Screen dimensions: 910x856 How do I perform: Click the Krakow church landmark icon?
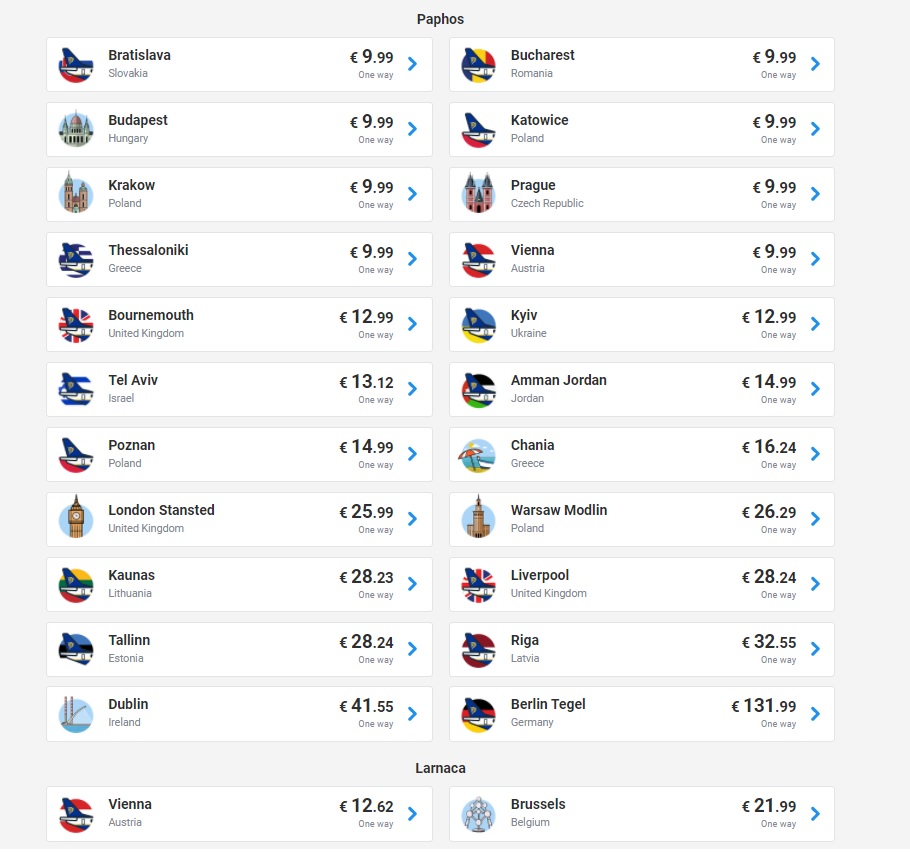click(x=76, y=193)
